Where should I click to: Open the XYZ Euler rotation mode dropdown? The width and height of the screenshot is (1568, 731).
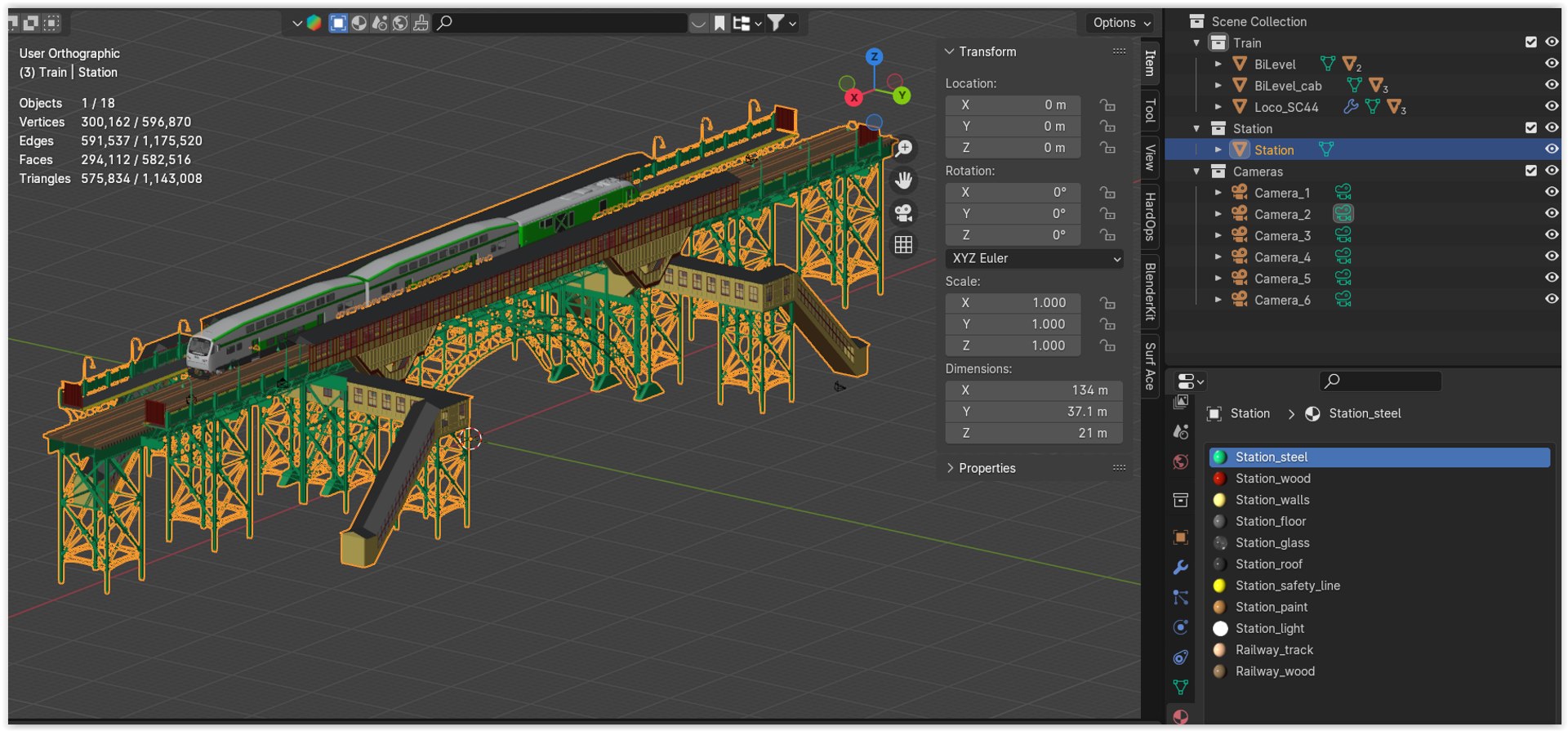[x=1034, y=258]
